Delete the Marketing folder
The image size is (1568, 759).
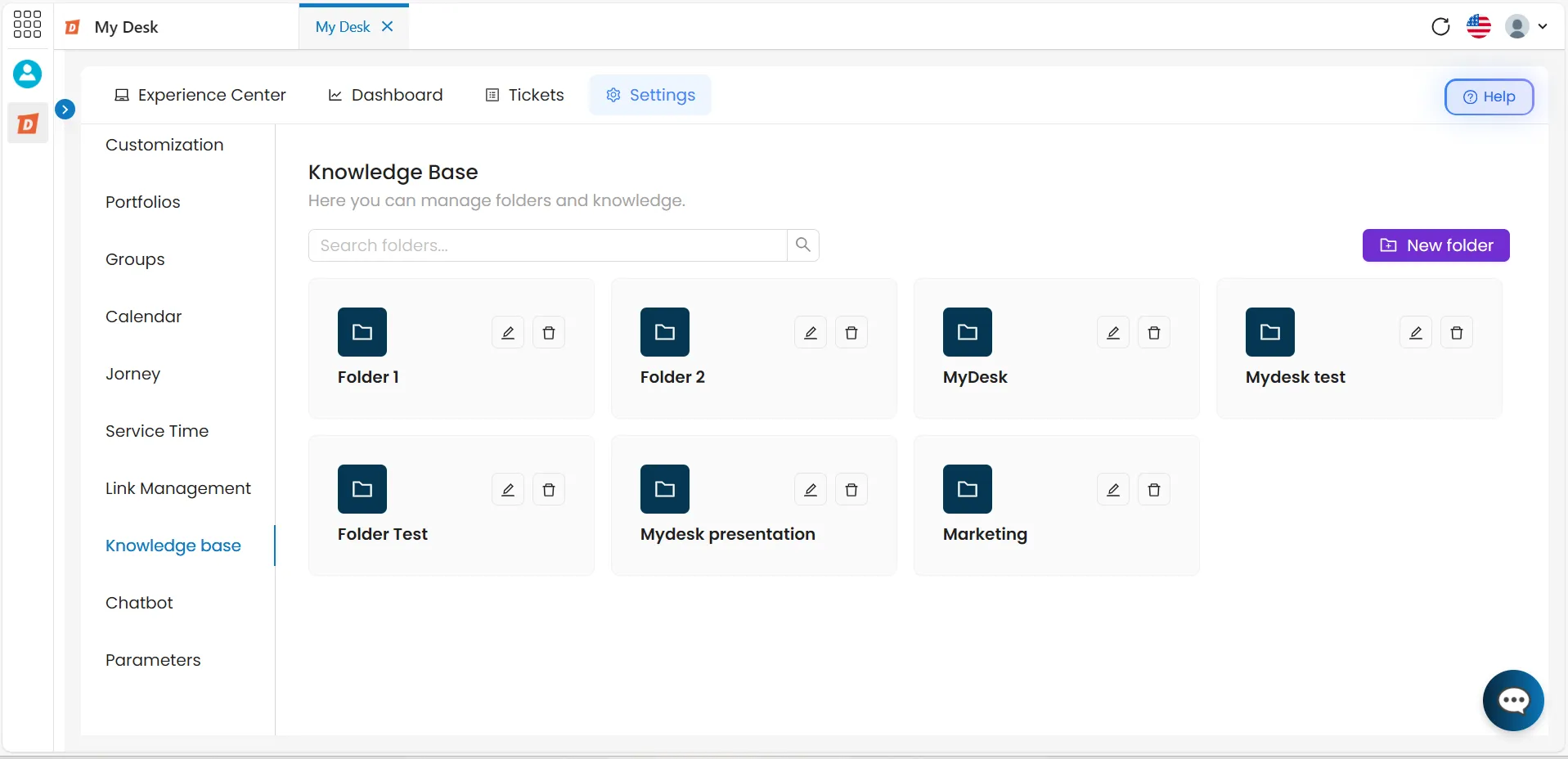[1154, 490]
